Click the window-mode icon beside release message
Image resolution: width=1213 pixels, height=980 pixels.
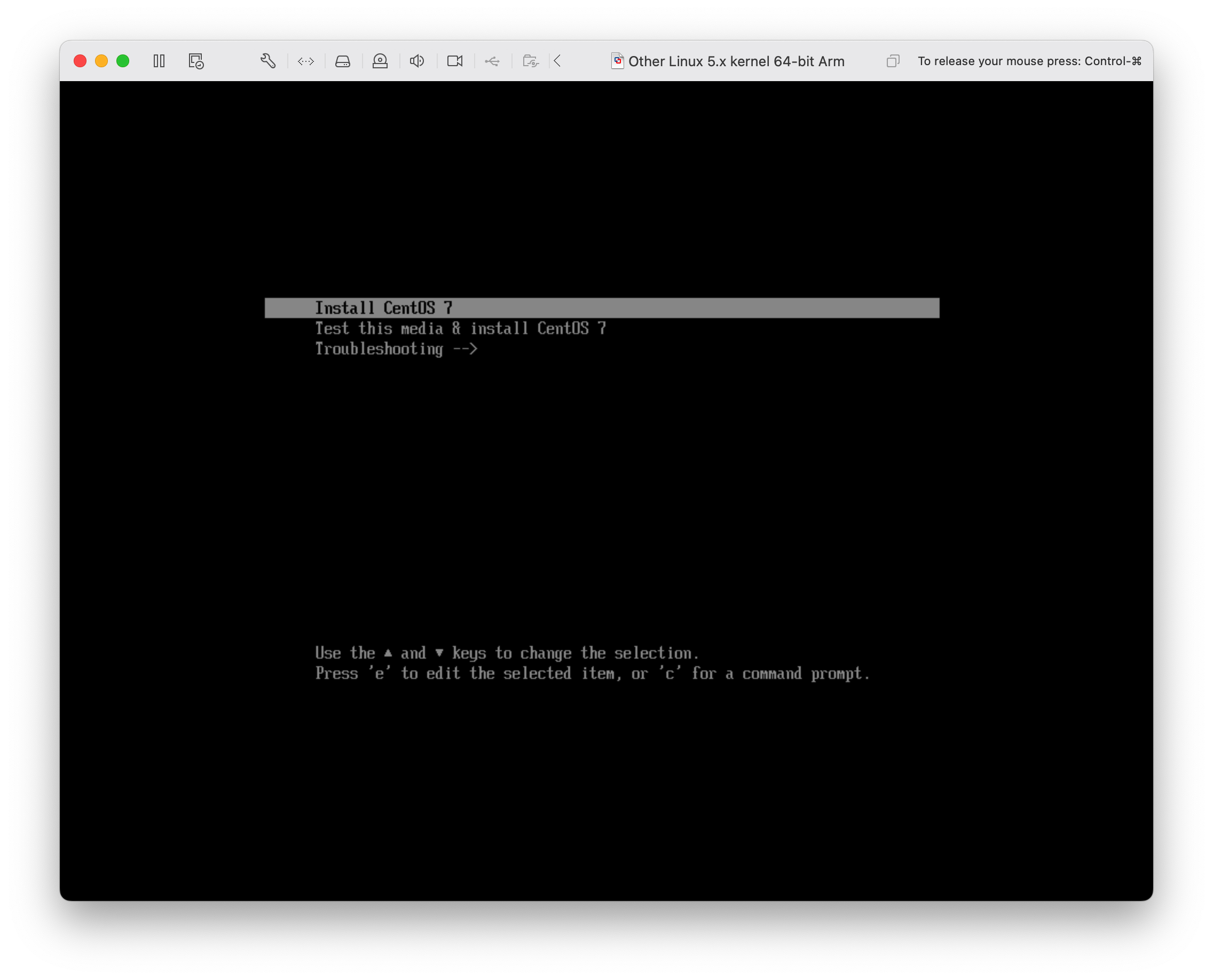tap(893, 61)
